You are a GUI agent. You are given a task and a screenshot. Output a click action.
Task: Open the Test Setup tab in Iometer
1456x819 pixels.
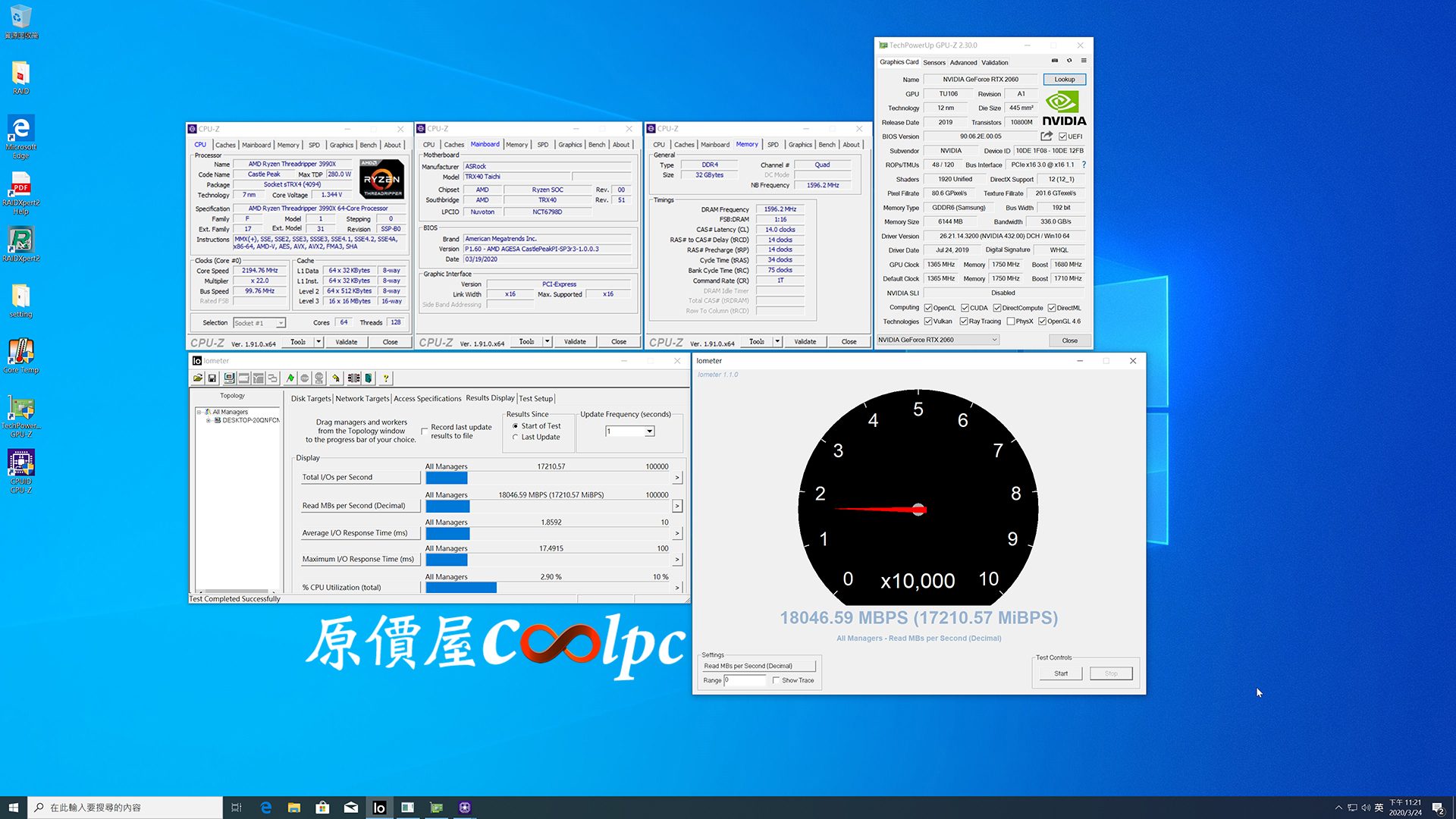pos(536,399)
